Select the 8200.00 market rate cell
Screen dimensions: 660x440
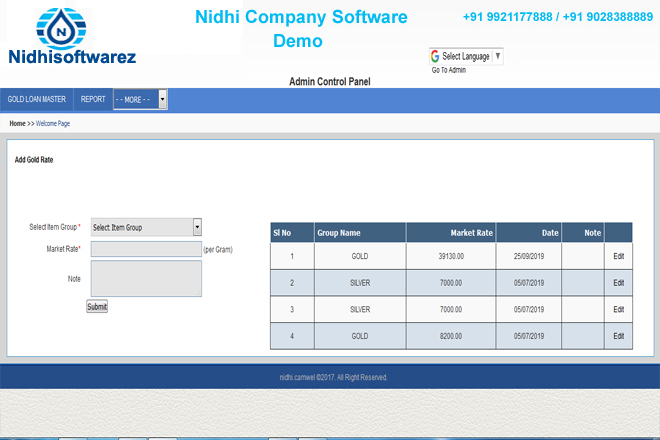point(451,336)
